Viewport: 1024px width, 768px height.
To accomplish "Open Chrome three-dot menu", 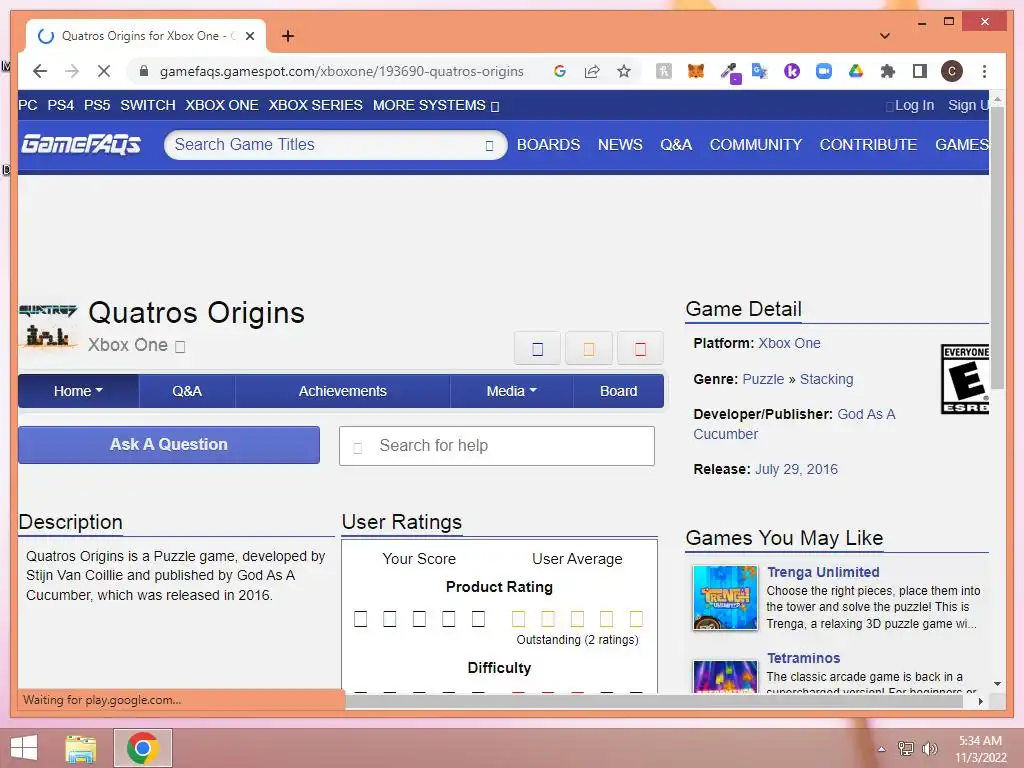I will 984,71.
